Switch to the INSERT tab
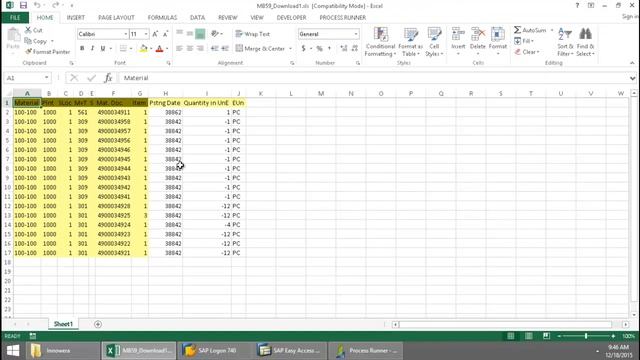Image resolution: width=640 pixels, height=360 pixels. [x=76, y=18]
